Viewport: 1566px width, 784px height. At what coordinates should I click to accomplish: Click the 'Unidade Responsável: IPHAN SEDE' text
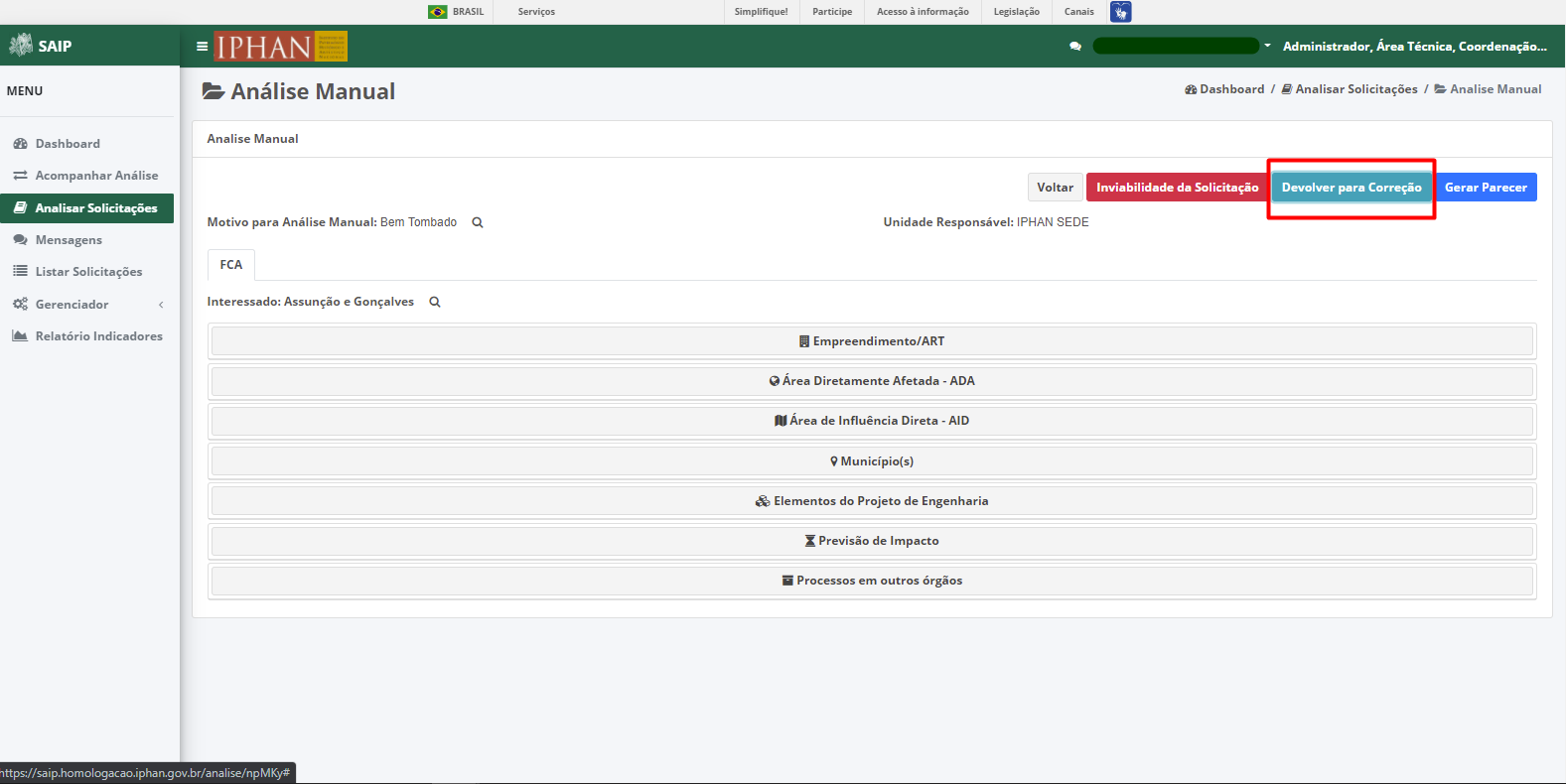coord(986,222)
